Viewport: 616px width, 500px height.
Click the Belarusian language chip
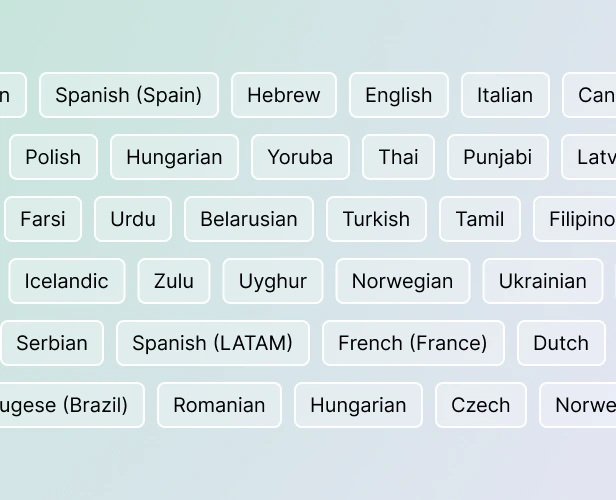click(x=248, y=219)
